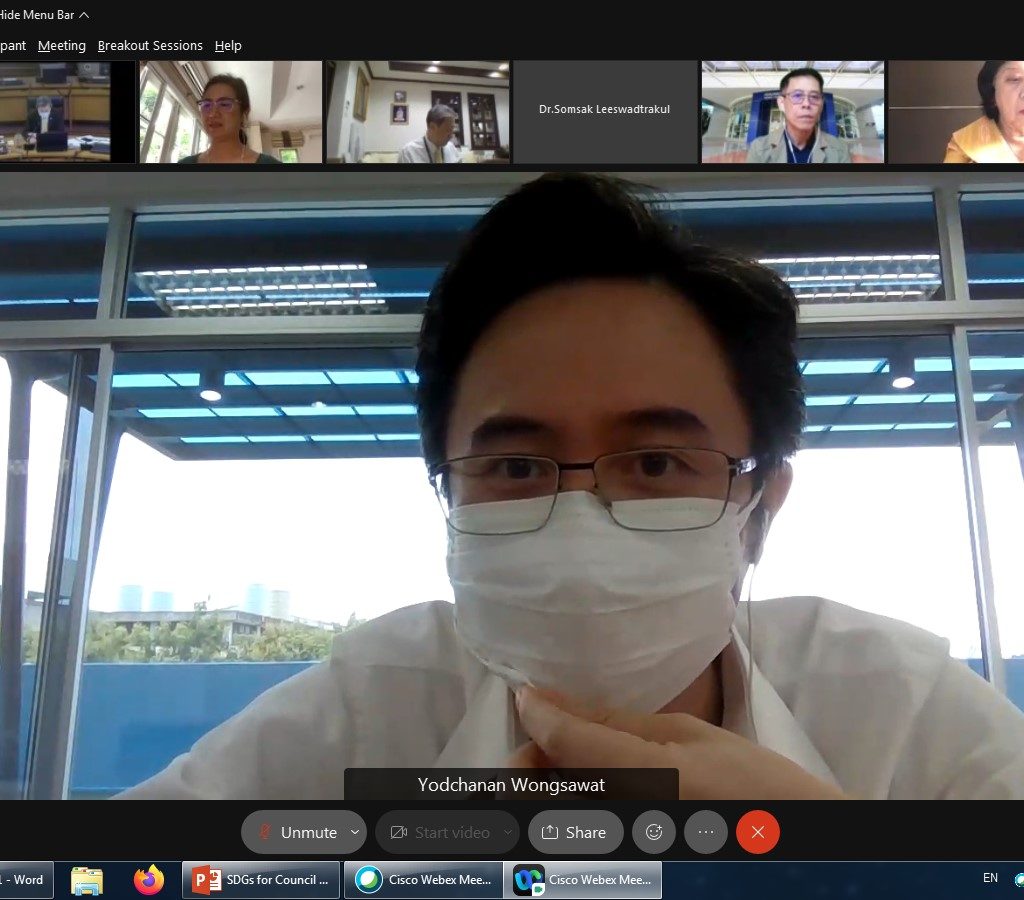Screen dimensions: 1024x900
Task: Click the EN language indicator
Action: [990, 878]
